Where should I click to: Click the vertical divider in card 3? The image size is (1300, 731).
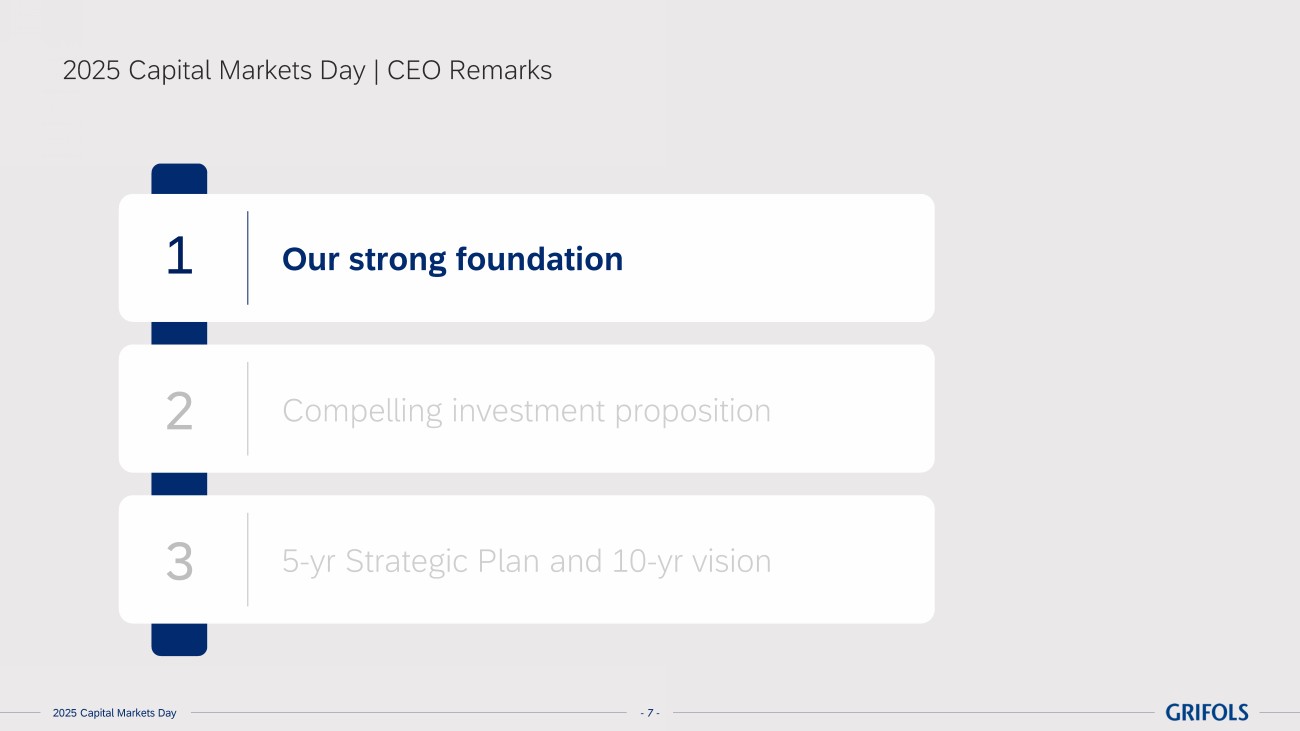(x=247, y=560)
